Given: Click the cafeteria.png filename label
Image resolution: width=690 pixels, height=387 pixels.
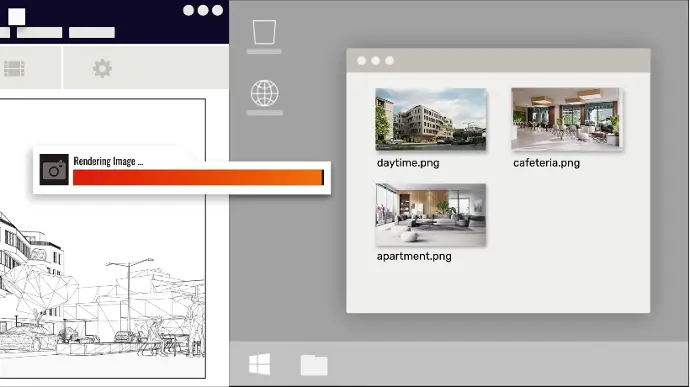Looking at the screenshot, I should point(546,163).
